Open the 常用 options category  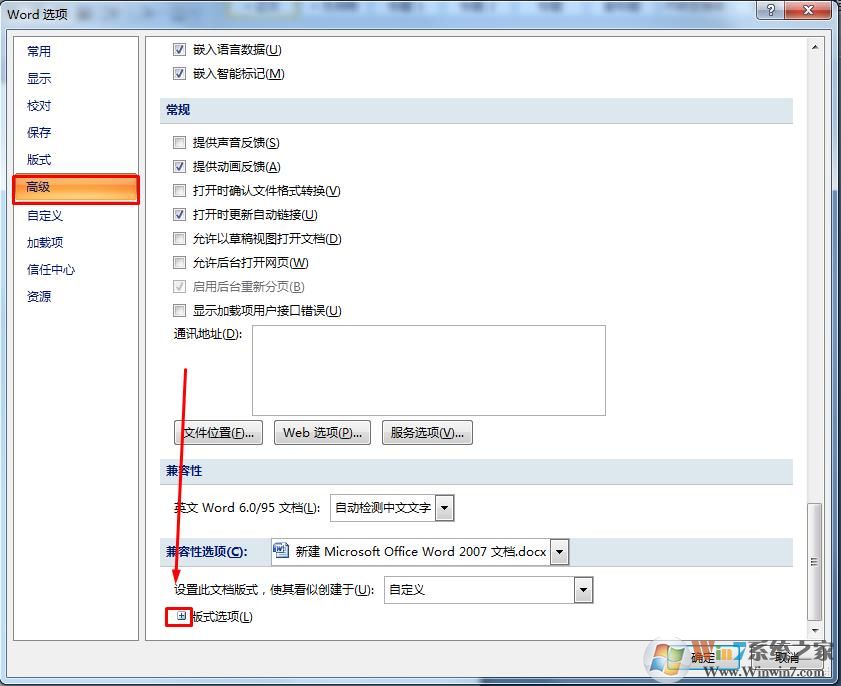point(39,51)
